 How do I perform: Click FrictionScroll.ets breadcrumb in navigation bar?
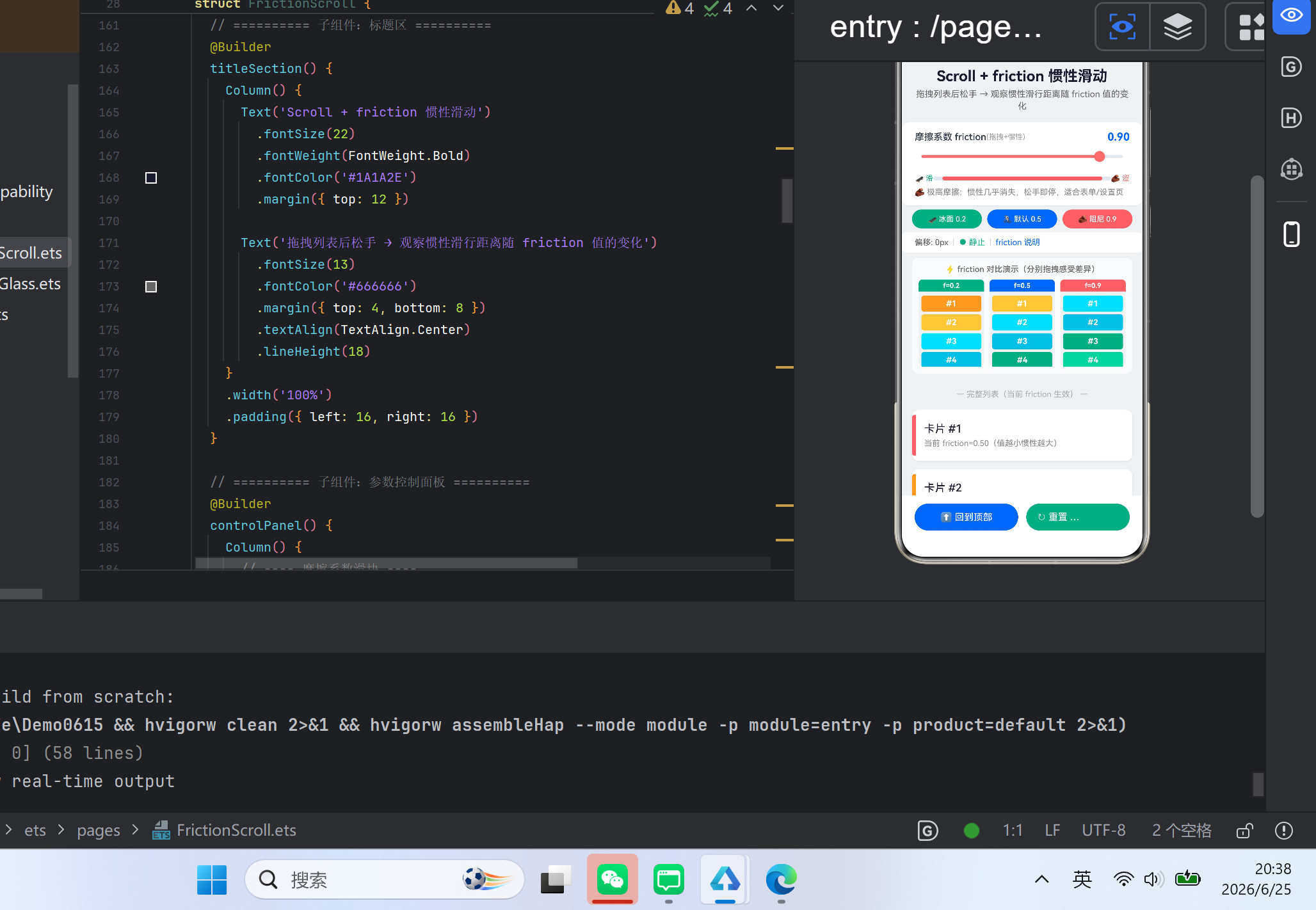pyautogui.click(x=225, y=831)
